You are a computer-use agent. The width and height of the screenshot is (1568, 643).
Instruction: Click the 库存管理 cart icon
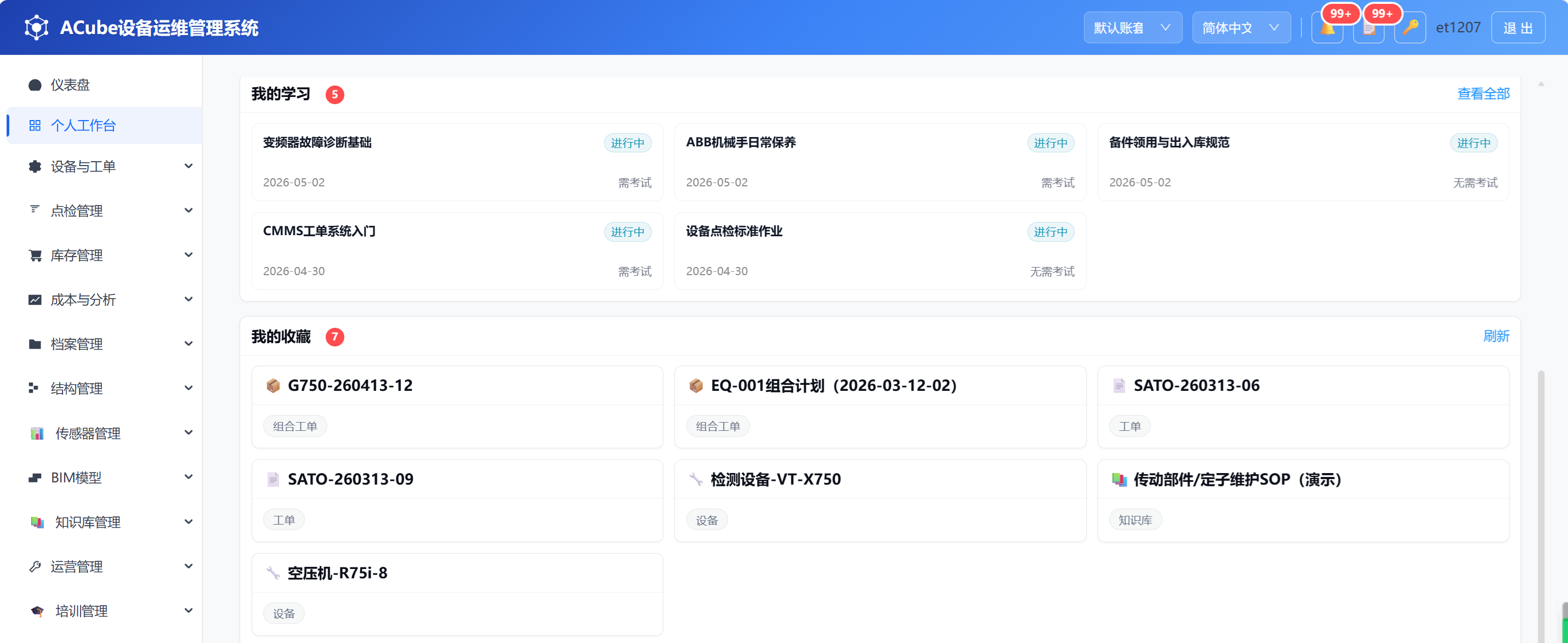tap(35, 255)
